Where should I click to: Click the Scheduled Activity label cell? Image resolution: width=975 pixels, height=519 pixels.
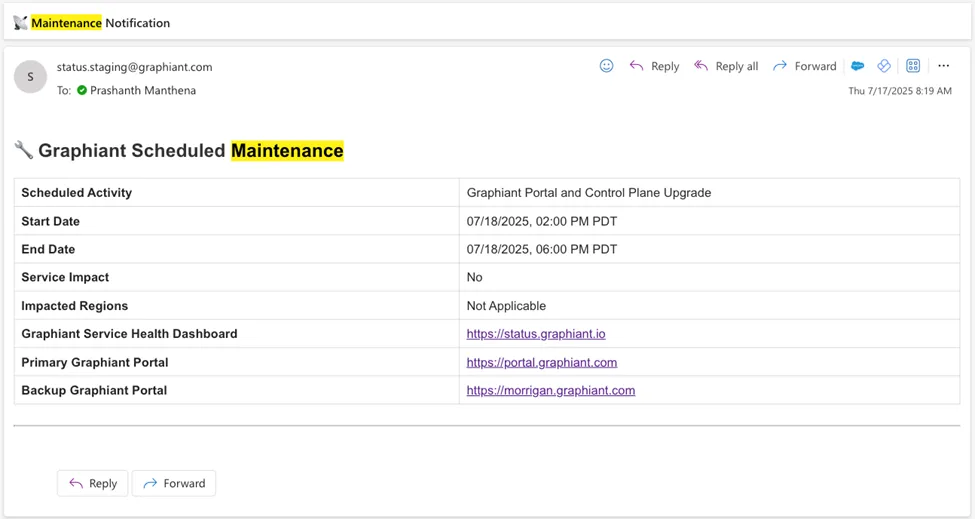[x=237, y=193]
